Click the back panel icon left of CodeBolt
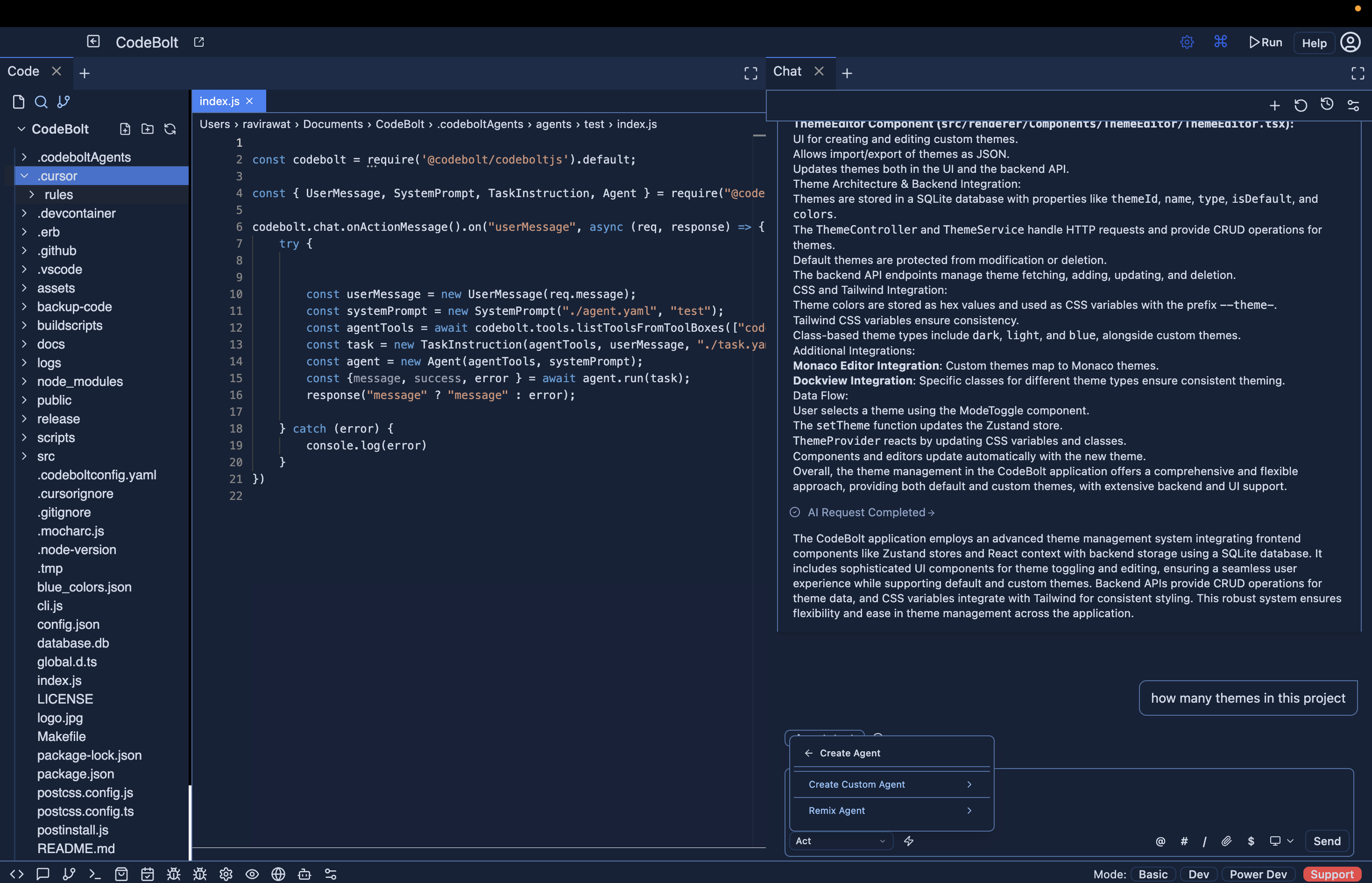The width and height of the screenshot is (1372, 883). [93, 41]
